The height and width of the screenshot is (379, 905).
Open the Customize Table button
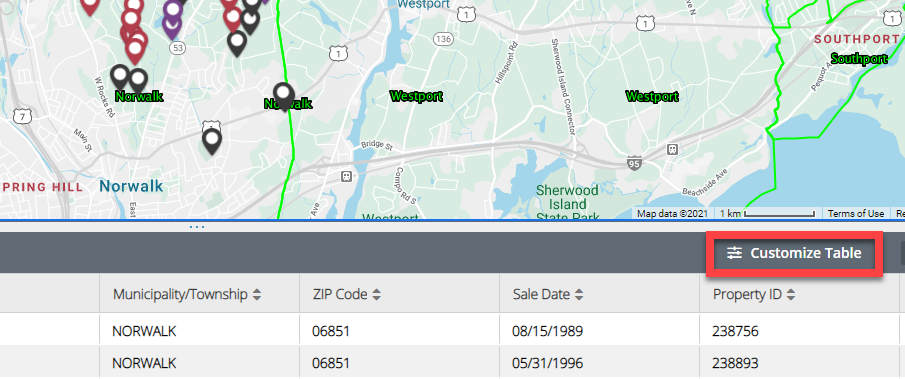pyautogui.click(x=794, y=253)
